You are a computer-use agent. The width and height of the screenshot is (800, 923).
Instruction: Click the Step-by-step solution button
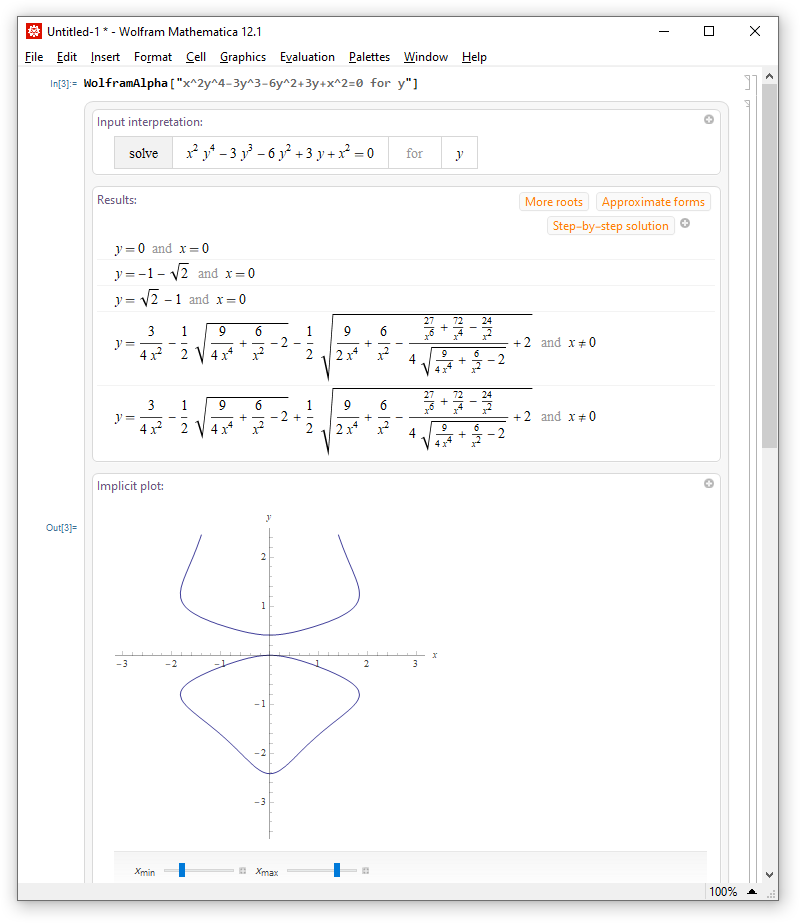click(610, 226)
